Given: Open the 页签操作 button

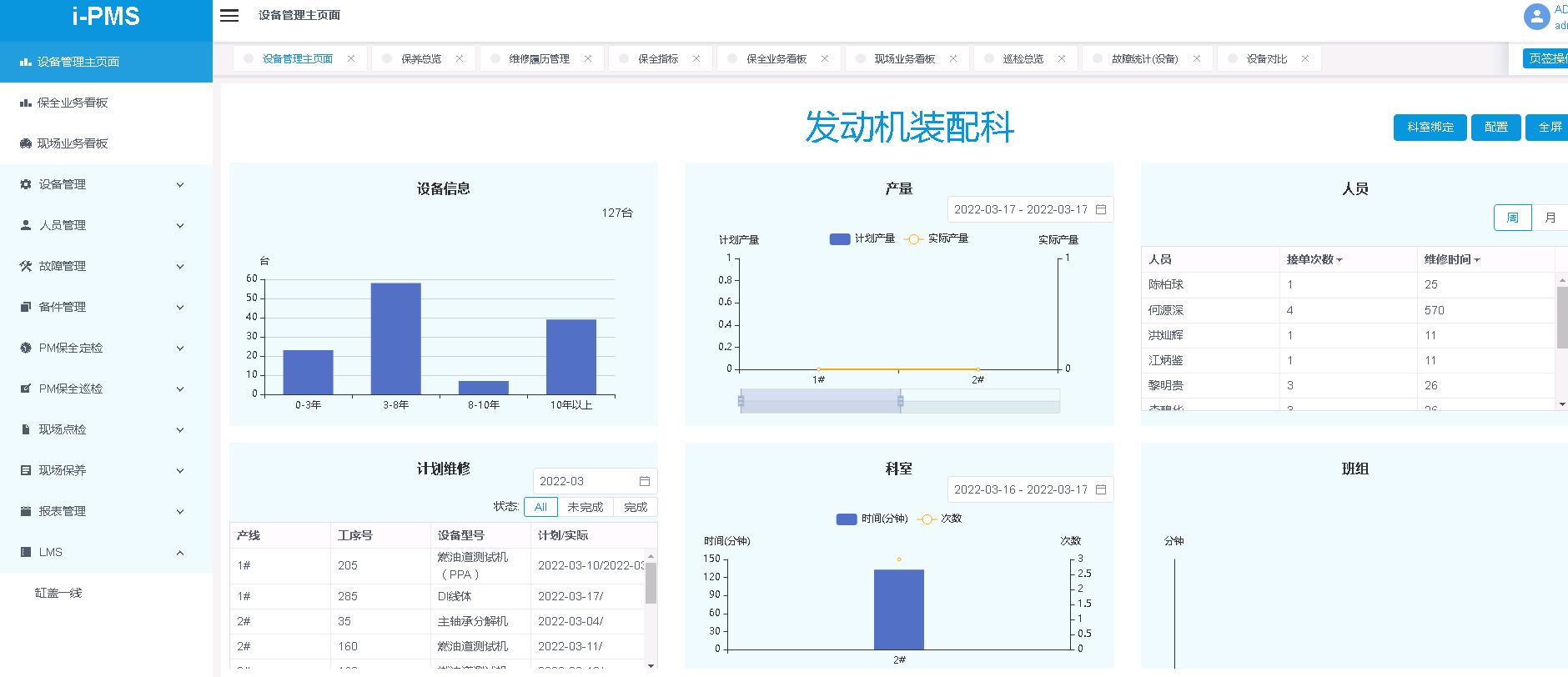Looking at the screenshot, I should coord(1545,58).
